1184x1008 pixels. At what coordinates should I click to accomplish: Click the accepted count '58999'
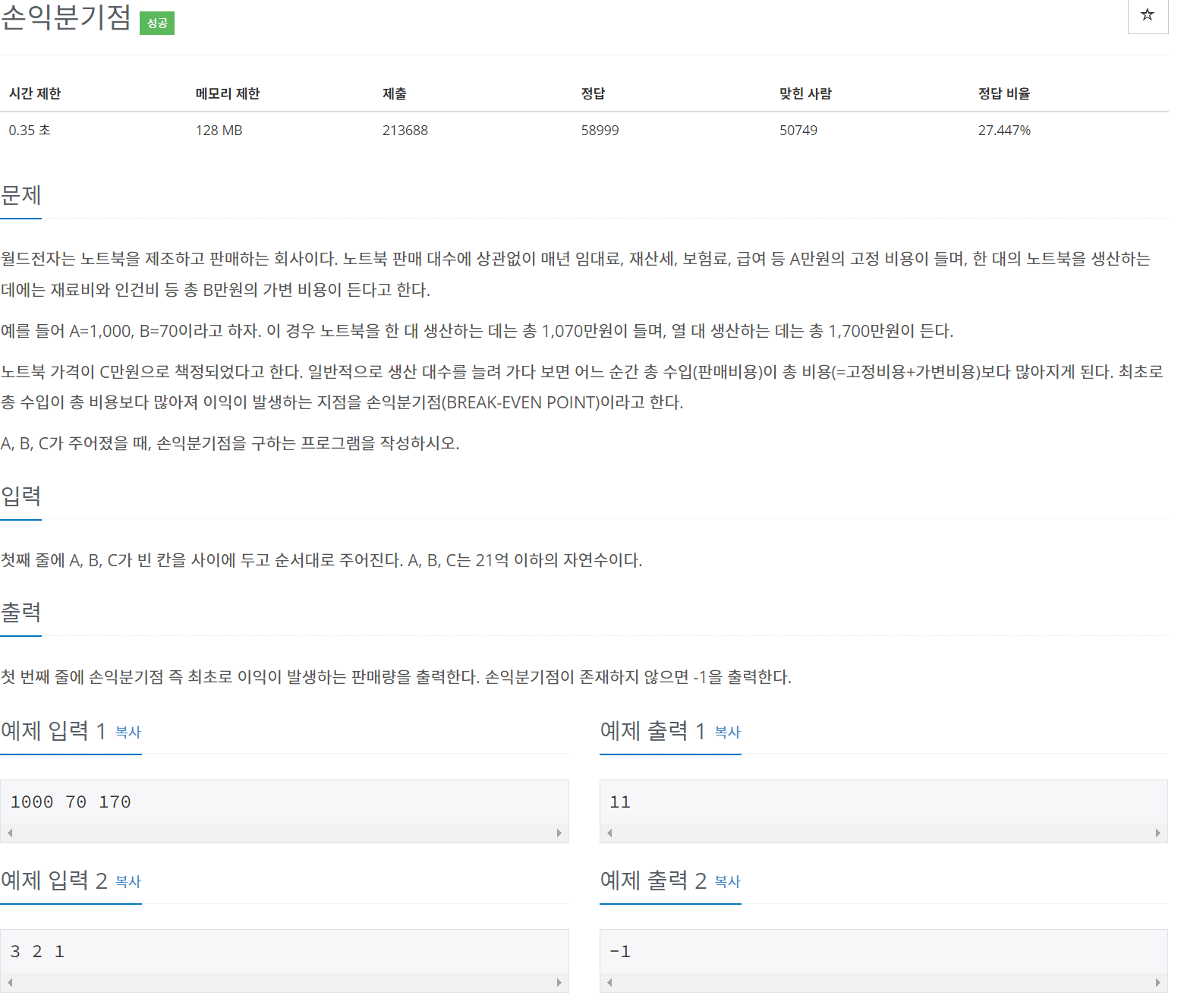point(600,131)
